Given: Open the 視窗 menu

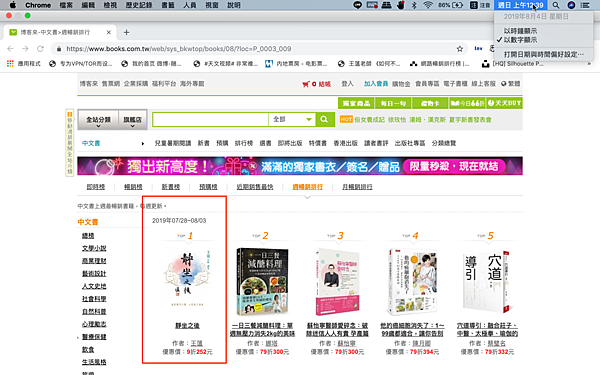Looking at the screenshot, I should tap(212, 5).
